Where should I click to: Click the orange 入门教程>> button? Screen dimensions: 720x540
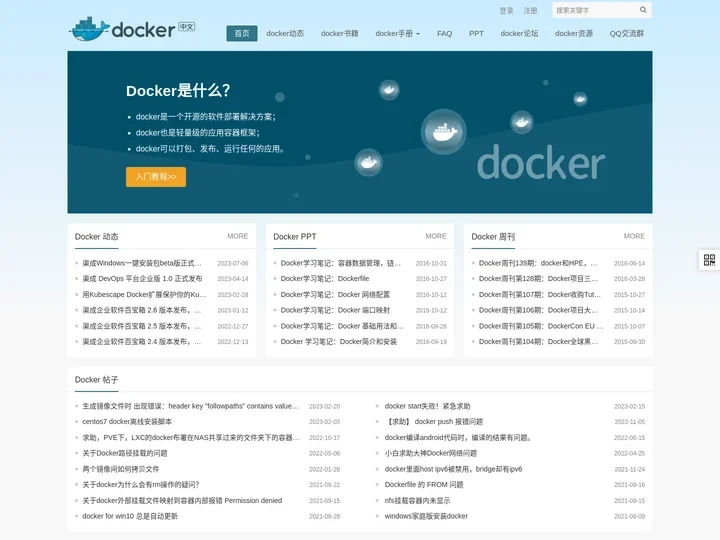(x=156, y=177)
